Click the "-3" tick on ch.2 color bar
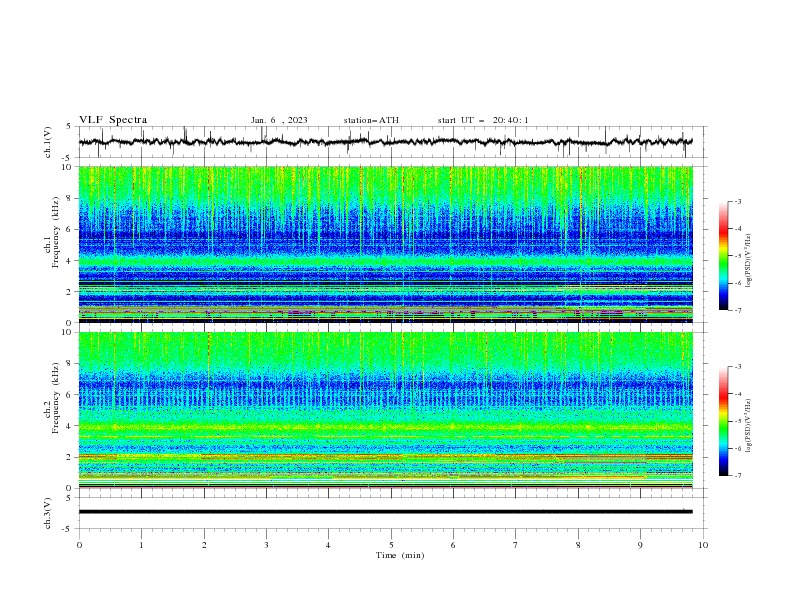The image size is (792, 612). click(x=737, y=367)
